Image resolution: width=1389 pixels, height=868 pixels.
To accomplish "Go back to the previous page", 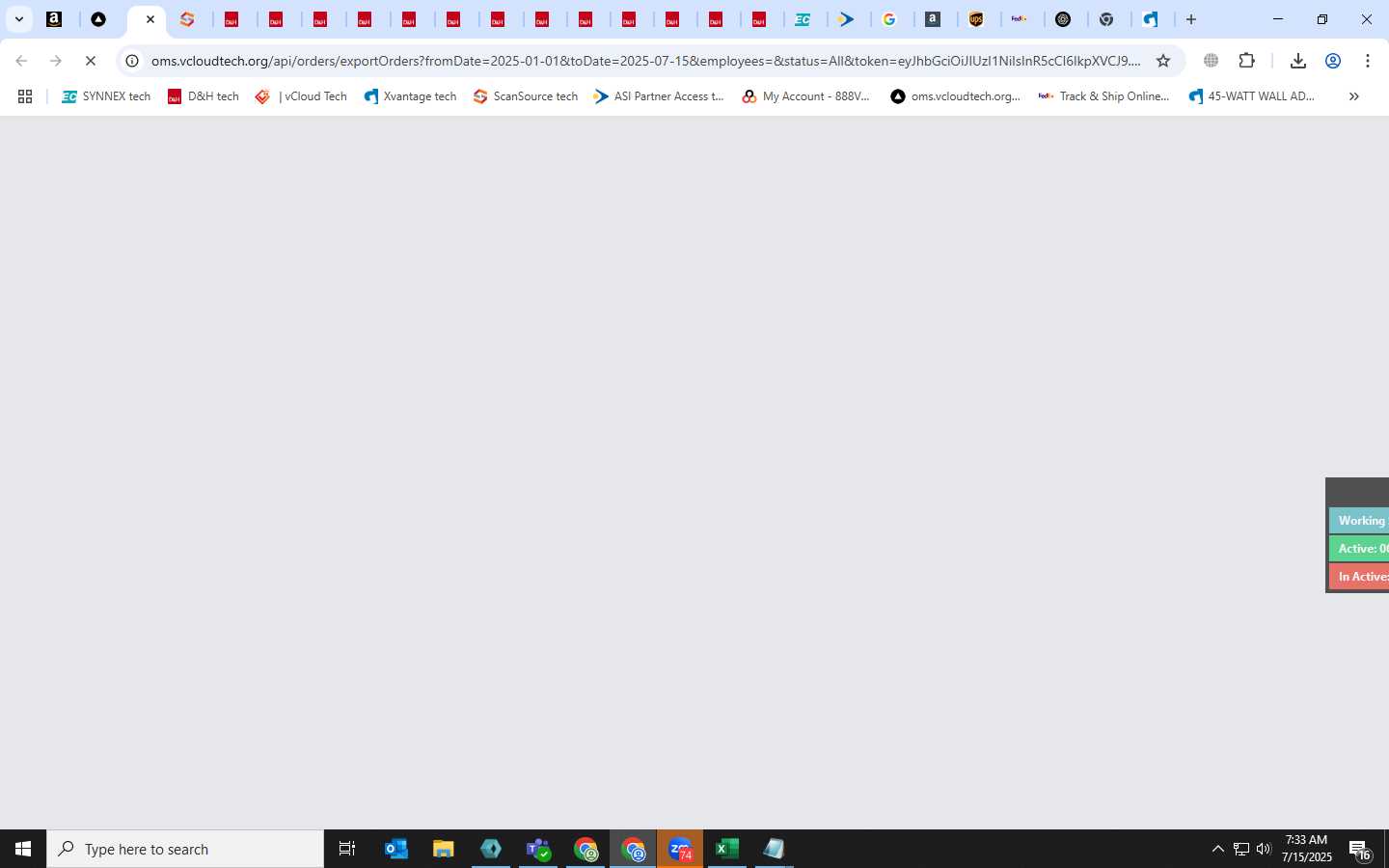I will [x=21, y=61].
